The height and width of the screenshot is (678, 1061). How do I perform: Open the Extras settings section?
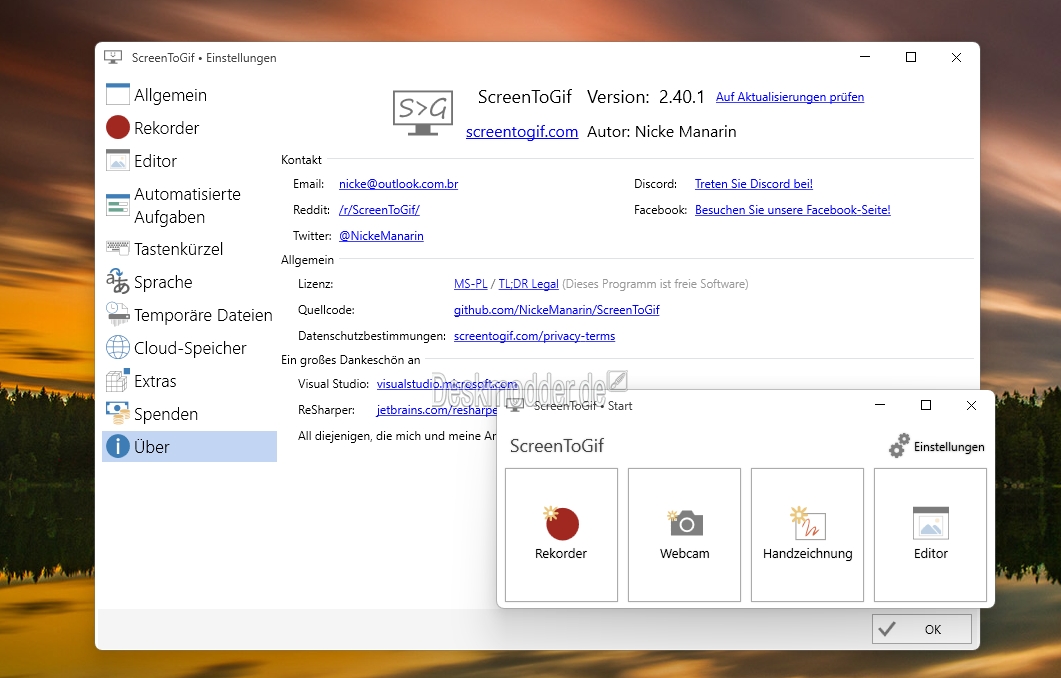pyautogui.click(x=189, y=380)
